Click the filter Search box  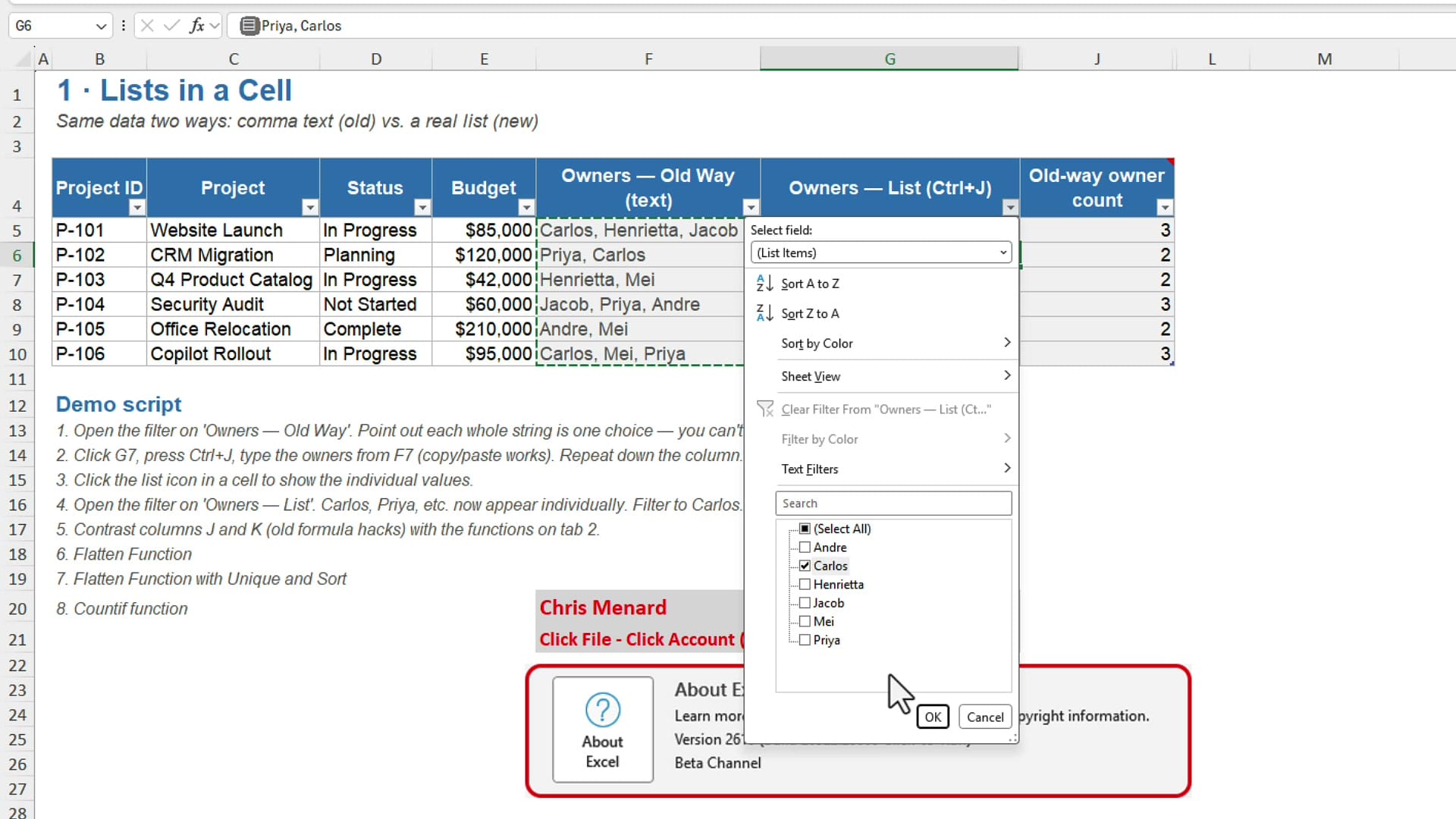[x=893, y=504]
